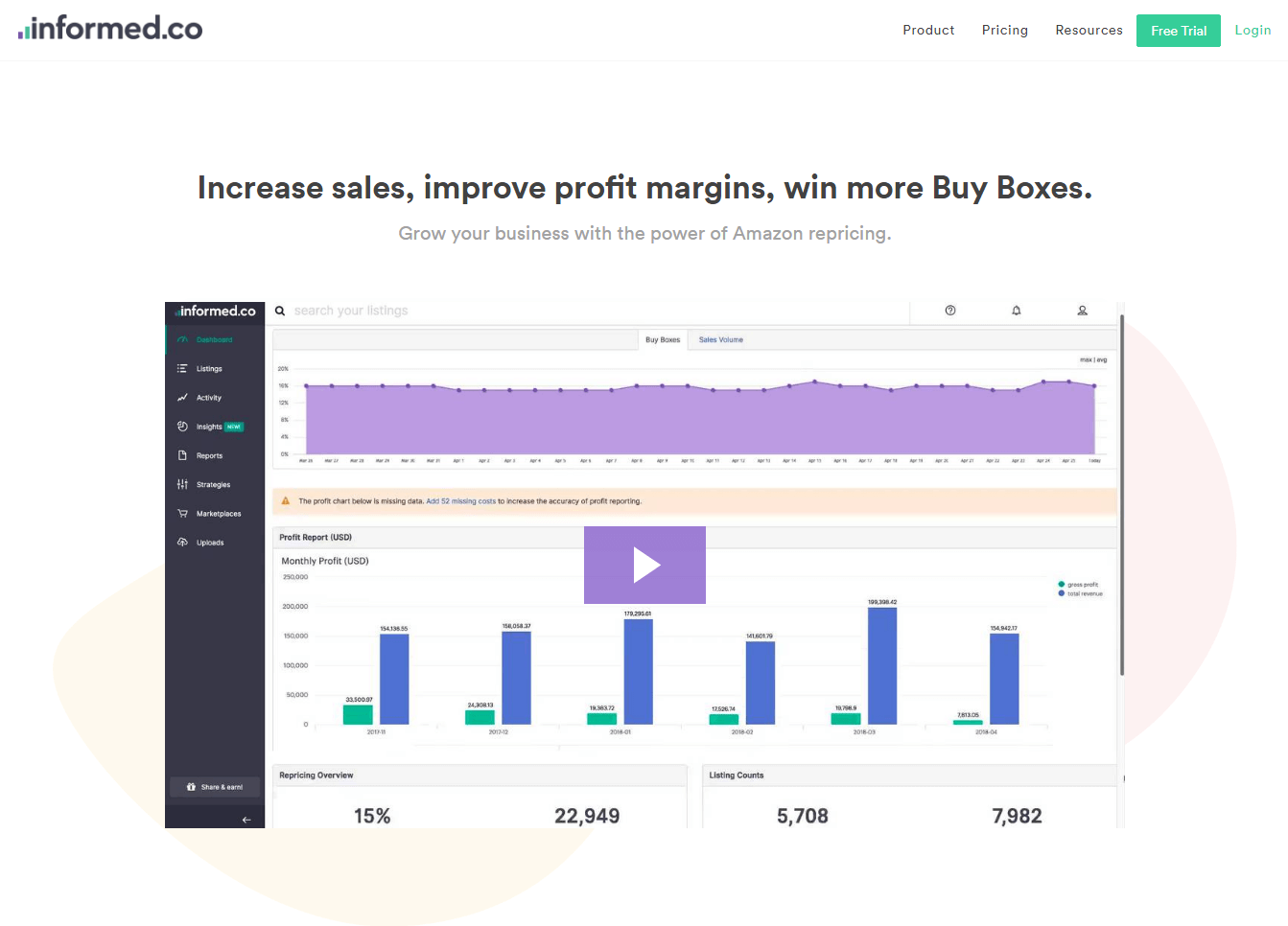This screenshot has width=1288, height=926.
Task: Click the Uploads label in the sidebar
Action: click(210, 543)
